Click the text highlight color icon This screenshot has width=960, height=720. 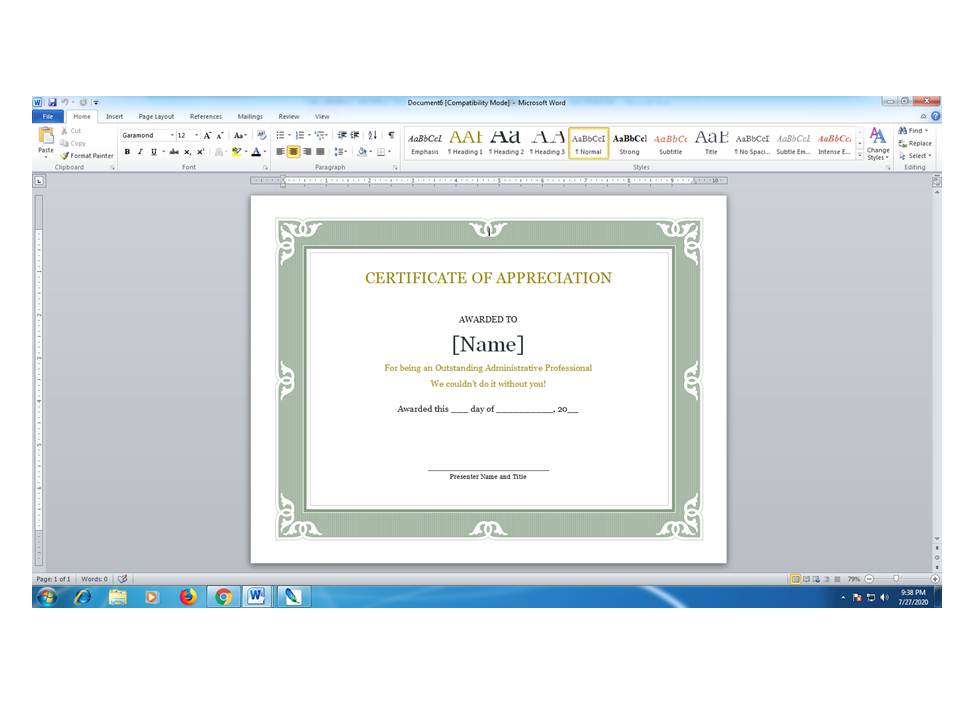(x=237, y=151)
